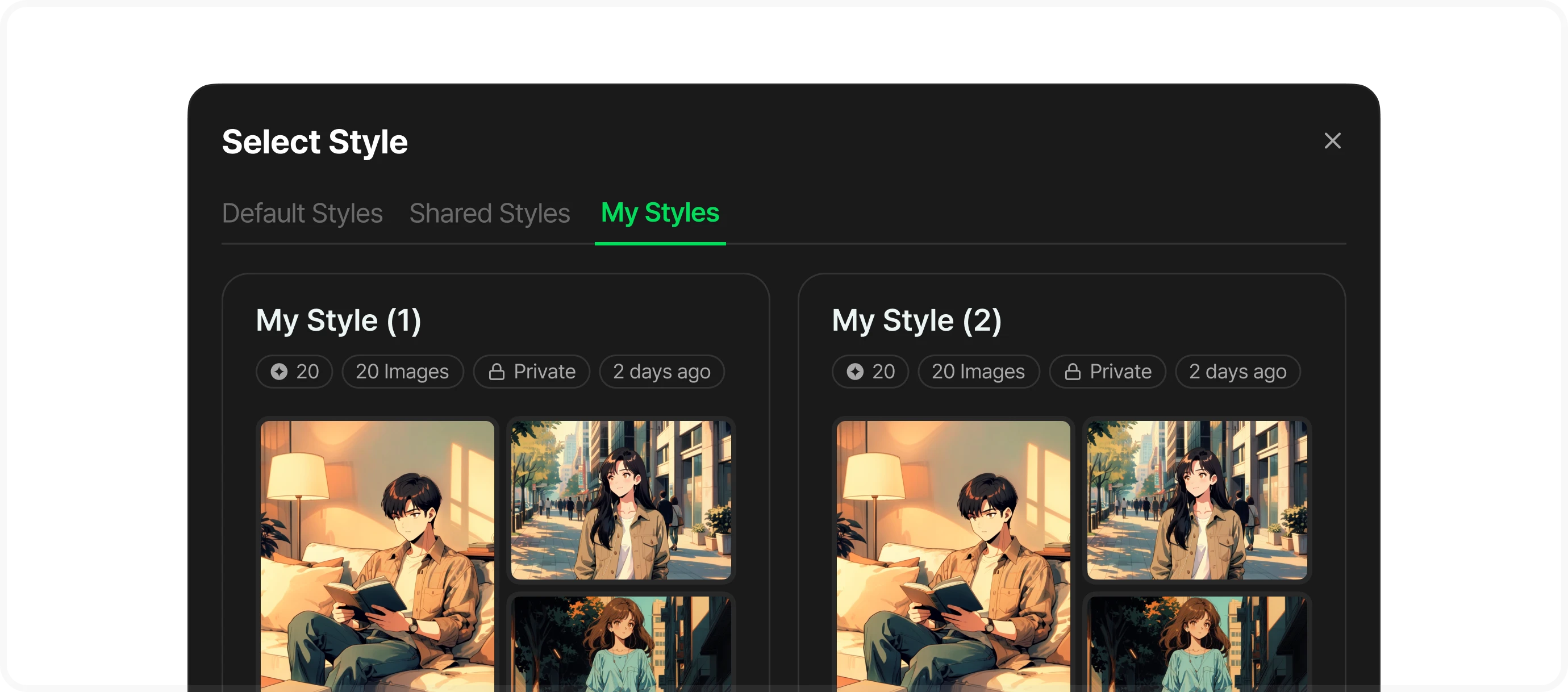This screenshot has height=692, width=1568.
Task: Select the My Styles tab
Action: point(660,213)
